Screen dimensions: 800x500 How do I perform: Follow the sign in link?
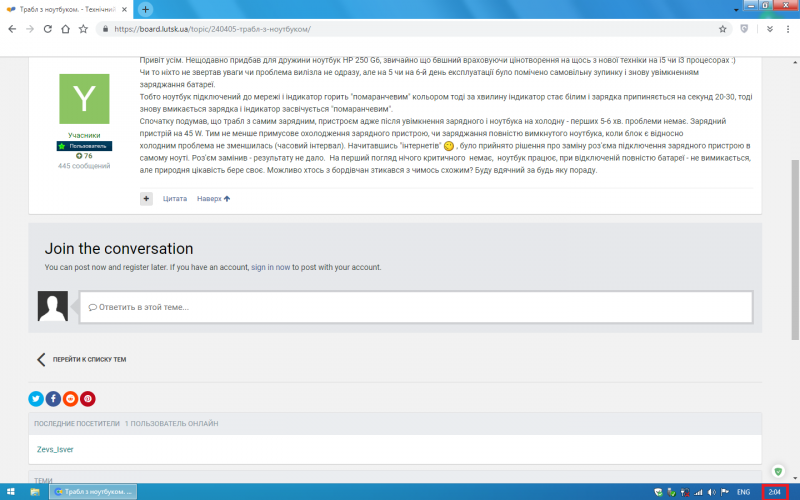(x=262, y=267)
